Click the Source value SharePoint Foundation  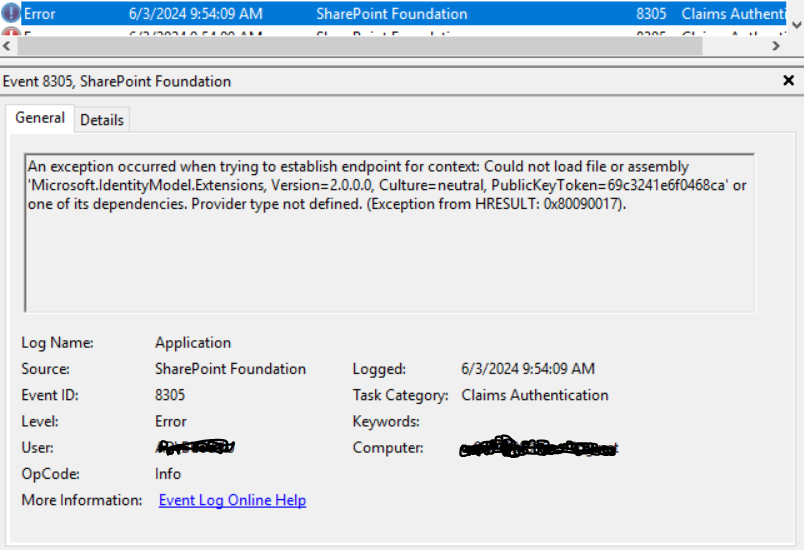(230, 369)
